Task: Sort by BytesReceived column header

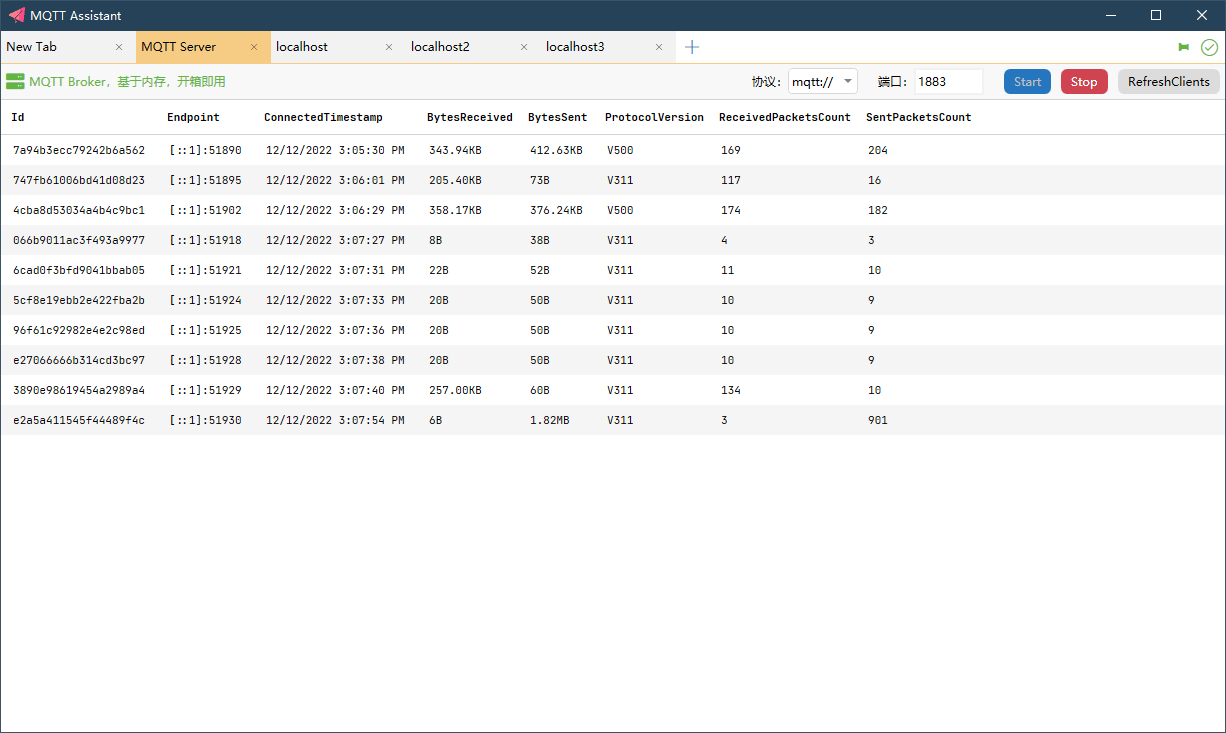Action: 469,117
